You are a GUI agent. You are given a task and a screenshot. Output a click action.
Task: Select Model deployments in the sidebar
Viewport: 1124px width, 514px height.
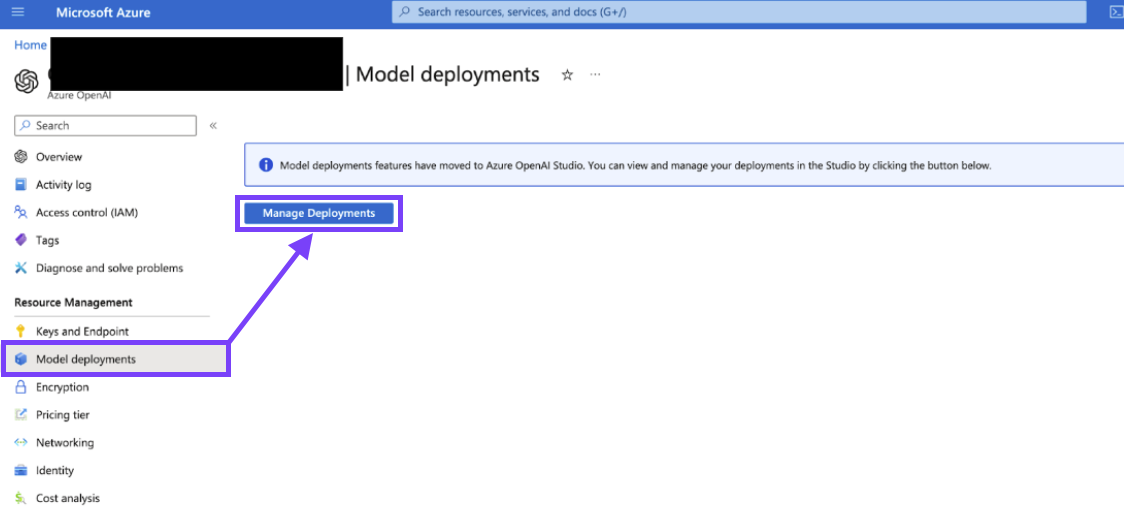(116, 359)
